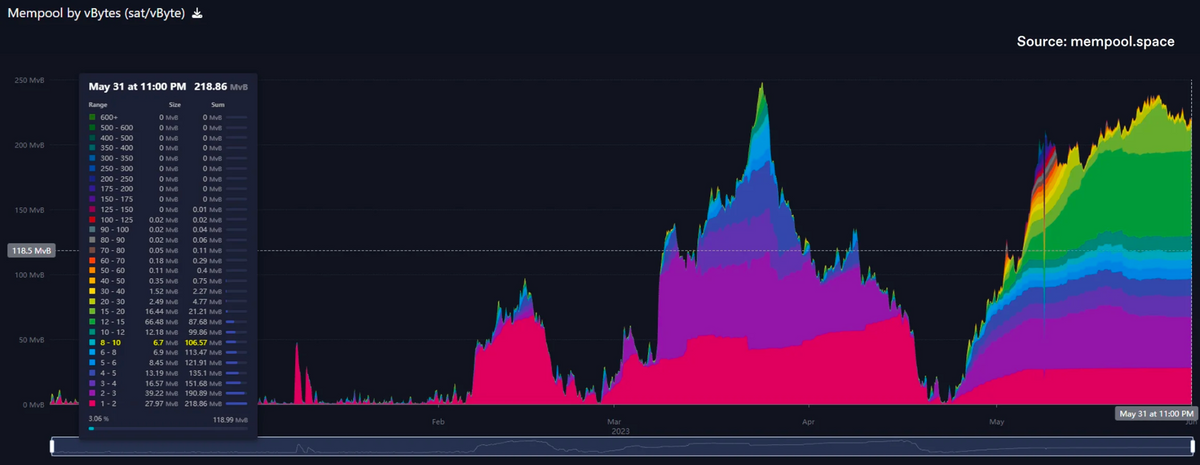Click the Feb label on the time axis
1200x465 pixels.
[x=438, y=423]
